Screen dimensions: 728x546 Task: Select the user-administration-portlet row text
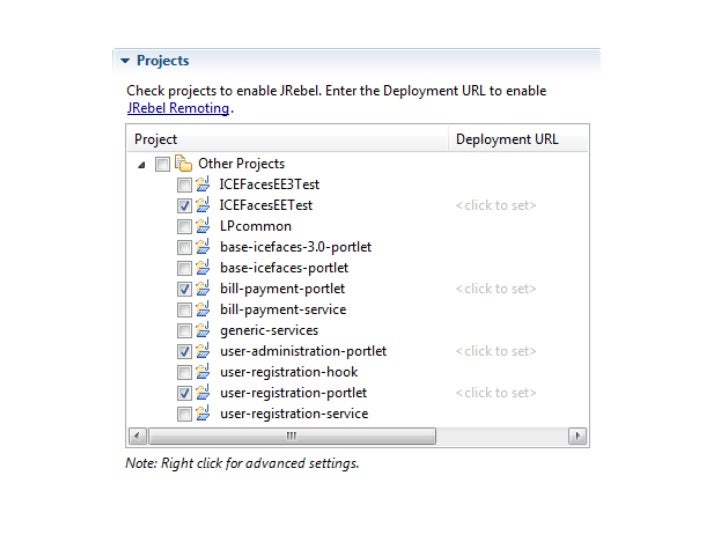pyautogui.click(x=303, y=351)
